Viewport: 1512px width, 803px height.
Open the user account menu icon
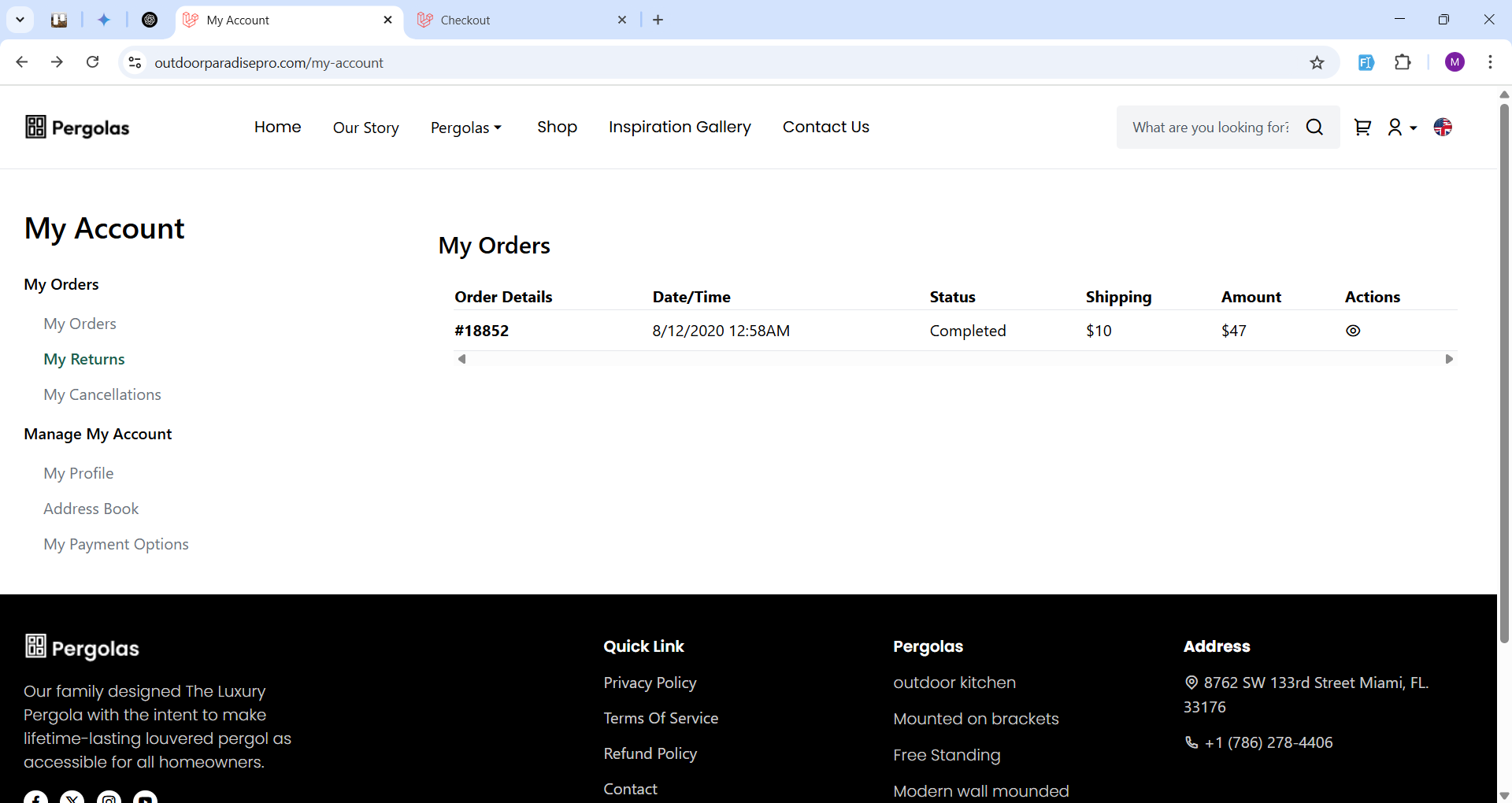coord(1402,127)
